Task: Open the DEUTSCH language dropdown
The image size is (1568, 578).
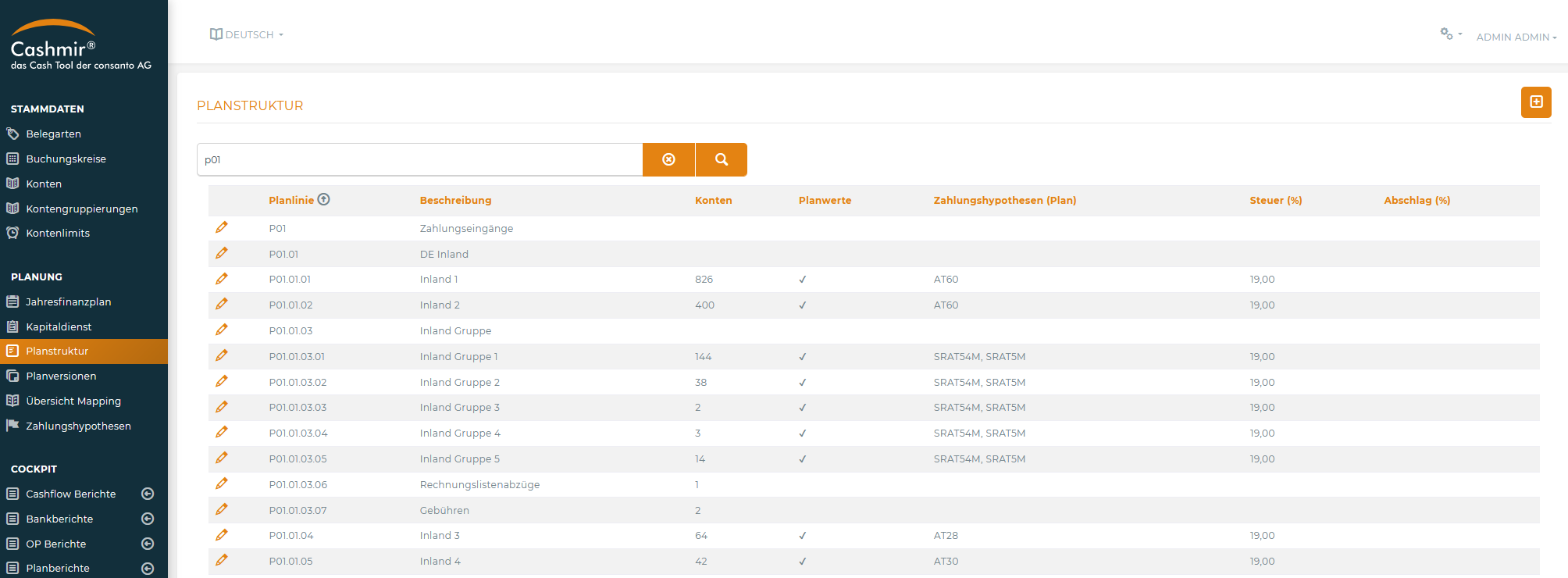Action: tap(247, 34)
